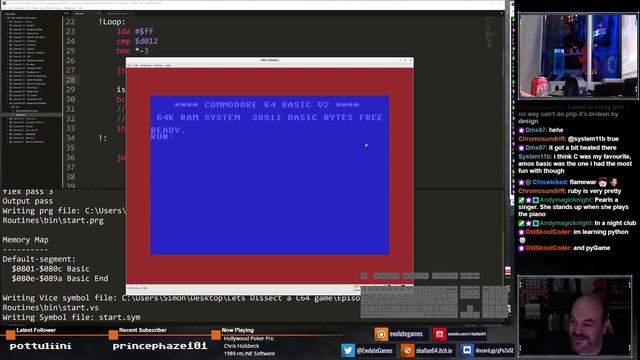Switch to the second editor tab
Viewport: 640px width, 360px height.
coord(118,13)
